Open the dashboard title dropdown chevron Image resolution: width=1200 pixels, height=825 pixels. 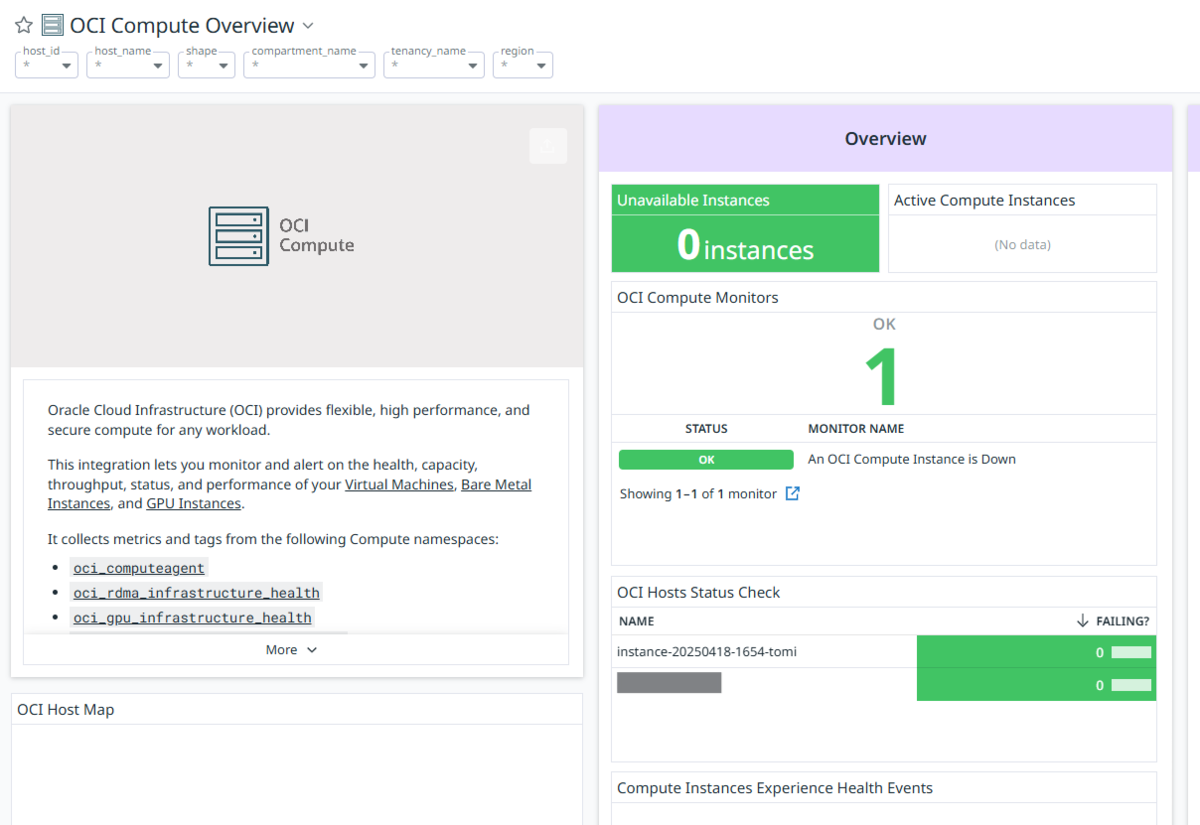click(308, 25)
